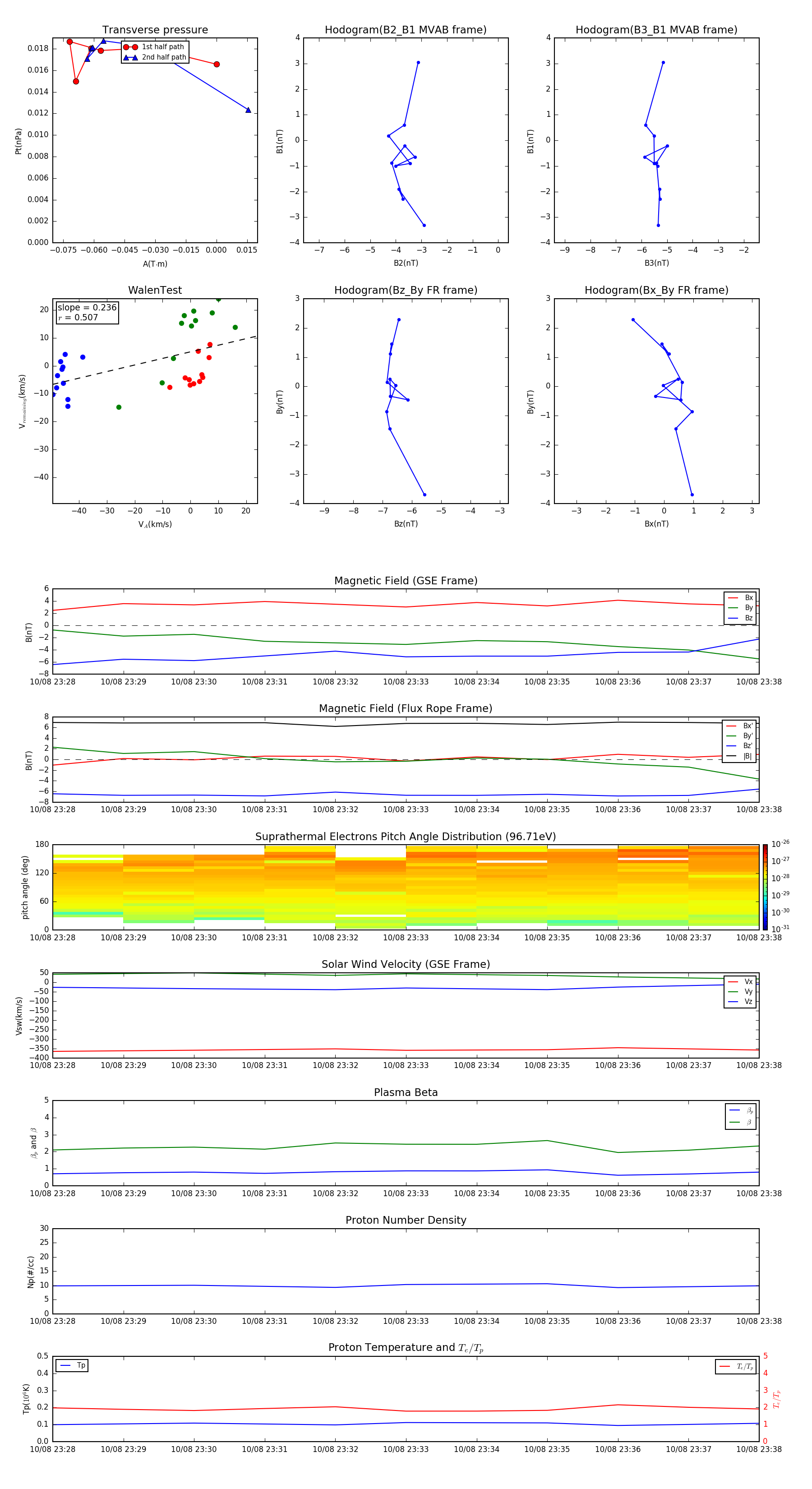Click the By legend entry in GSE magnetic field
This screenshot has height=1489, width=812.
coord(740,607)
